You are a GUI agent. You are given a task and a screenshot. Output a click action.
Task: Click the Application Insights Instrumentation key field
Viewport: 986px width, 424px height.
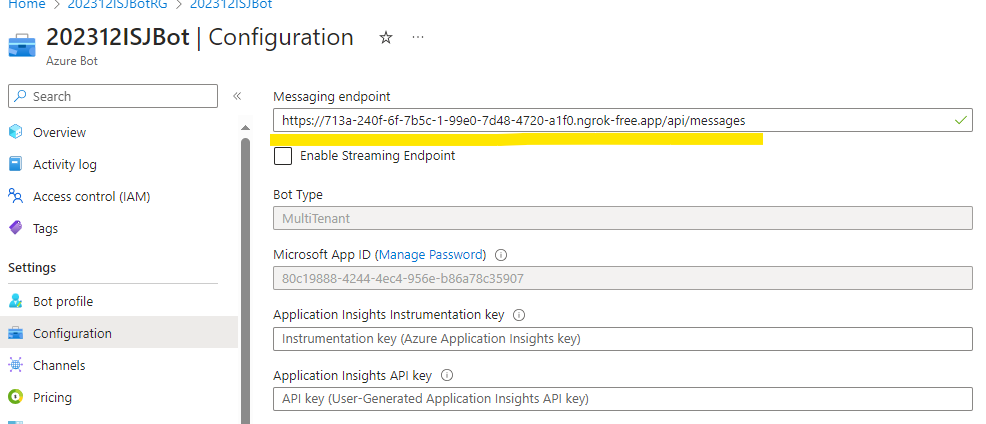pos(622,339)
